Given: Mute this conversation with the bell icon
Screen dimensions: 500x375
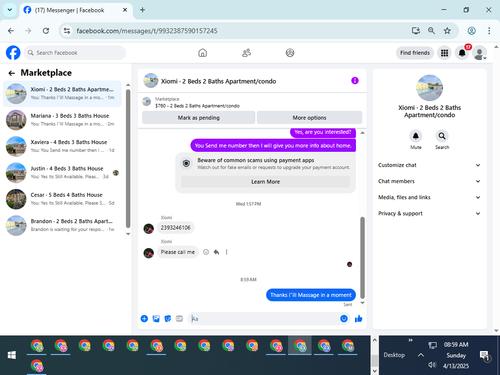Looking at the screenshot, I should pos(416,136).
